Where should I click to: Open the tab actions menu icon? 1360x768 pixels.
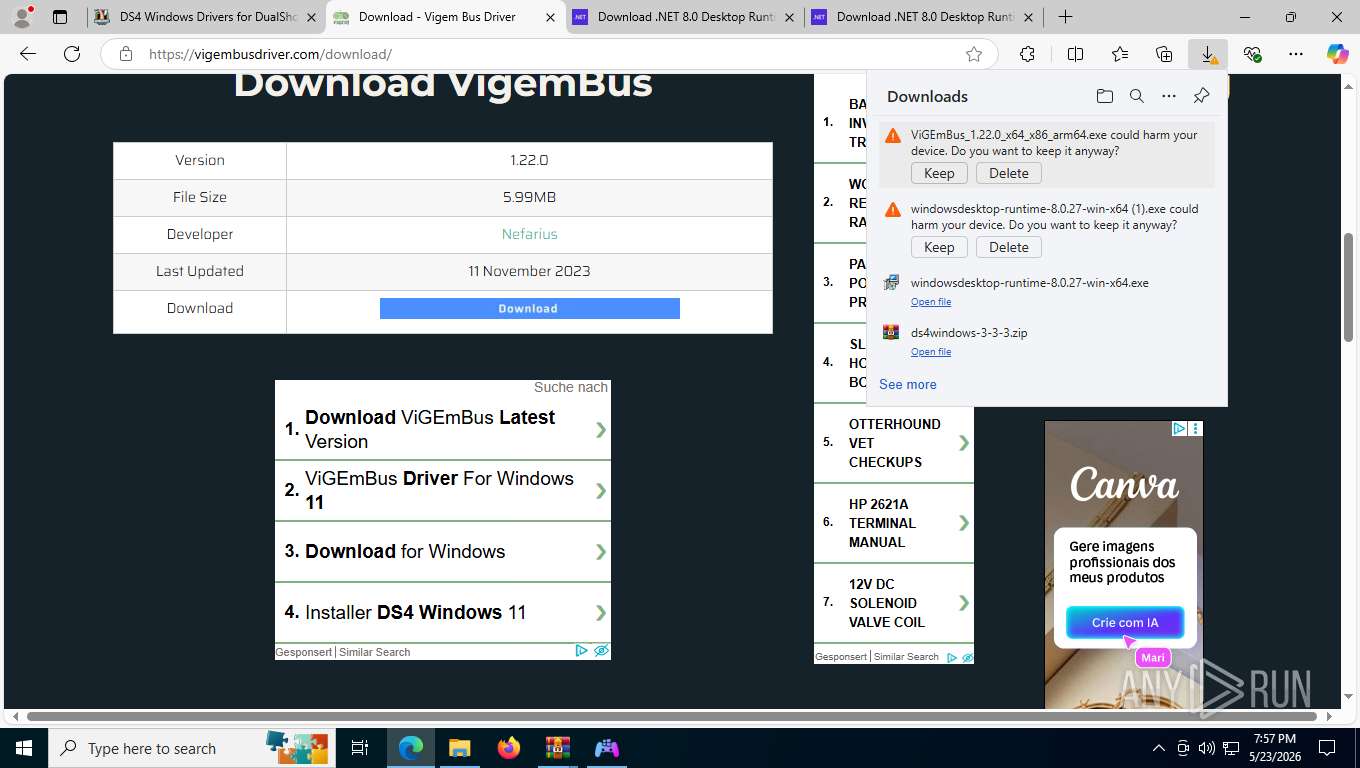(x=60, y=17)
